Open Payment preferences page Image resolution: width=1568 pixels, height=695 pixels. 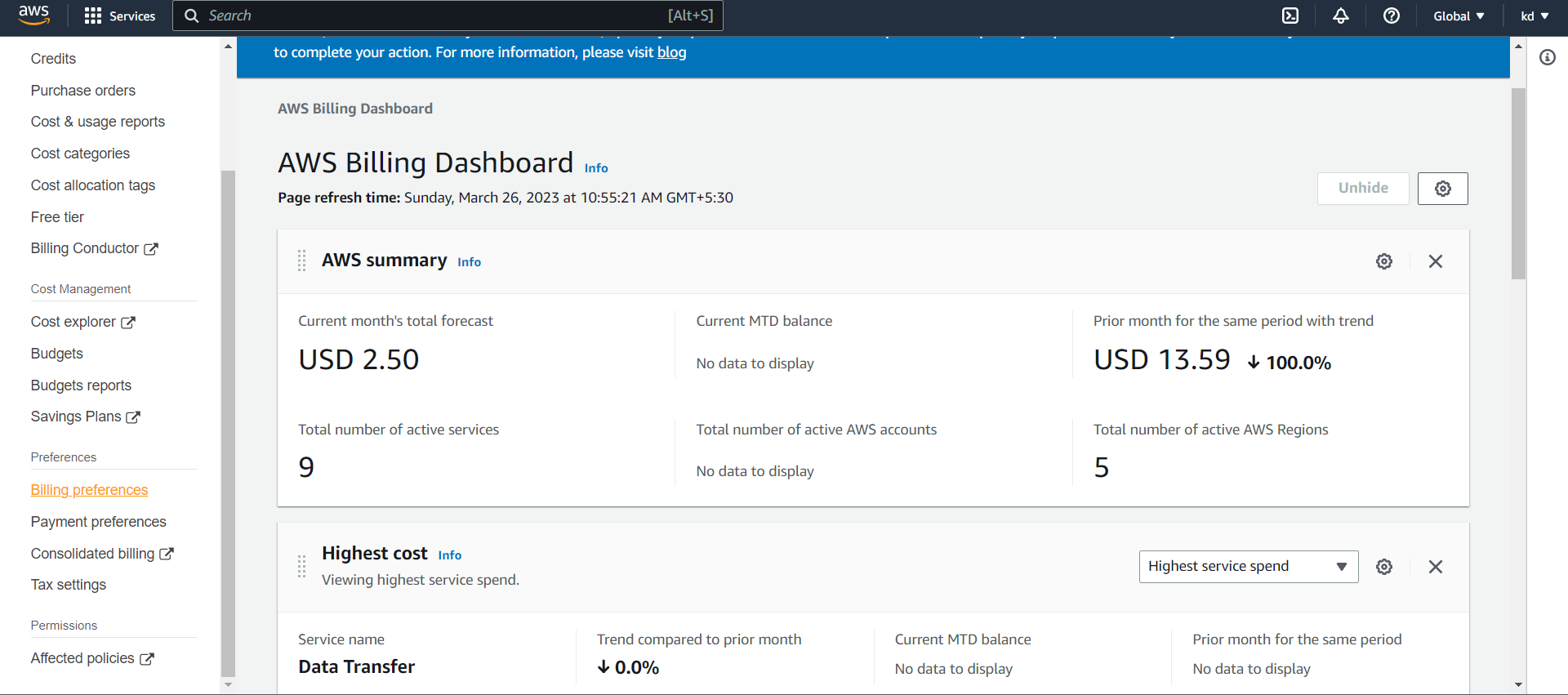(x=98, y=522)
